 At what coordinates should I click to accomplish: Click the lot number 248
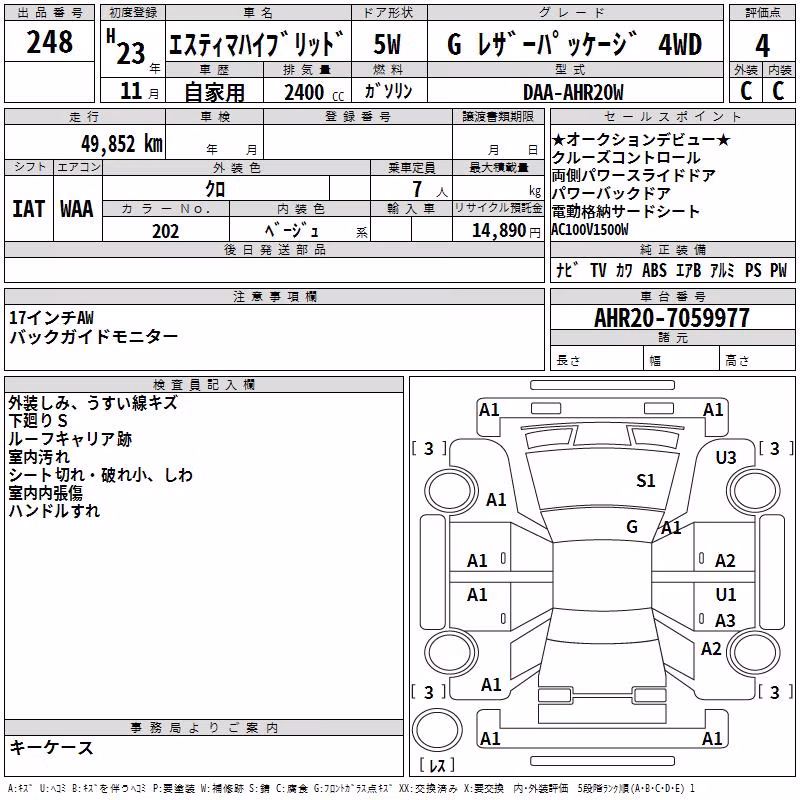(49, 42)
